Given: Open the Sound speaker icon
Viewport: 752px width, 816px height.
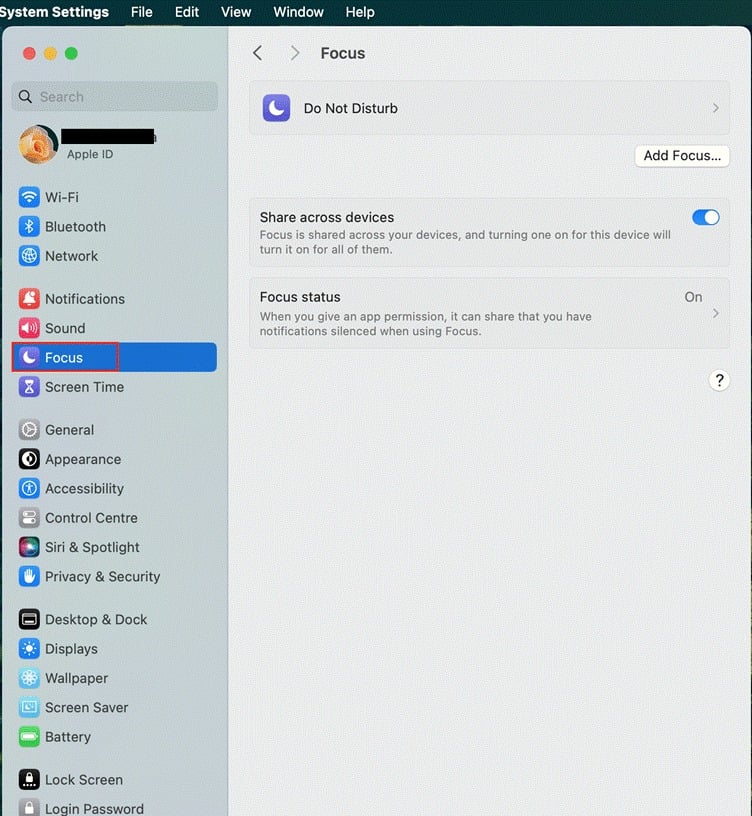Looking at the screenshot, I should click(x=29, y=328).
